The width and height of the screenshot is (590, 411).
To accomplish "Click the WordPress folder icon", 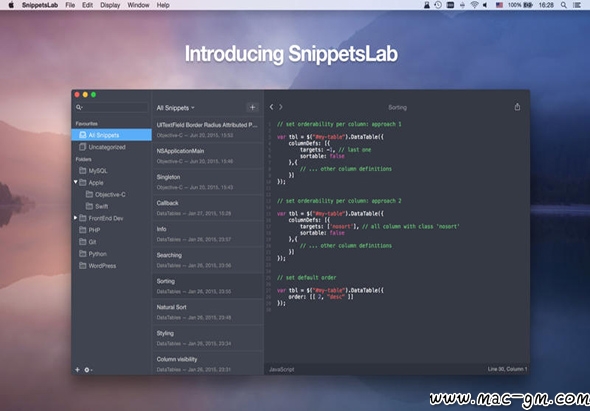I will pos(82,265).
